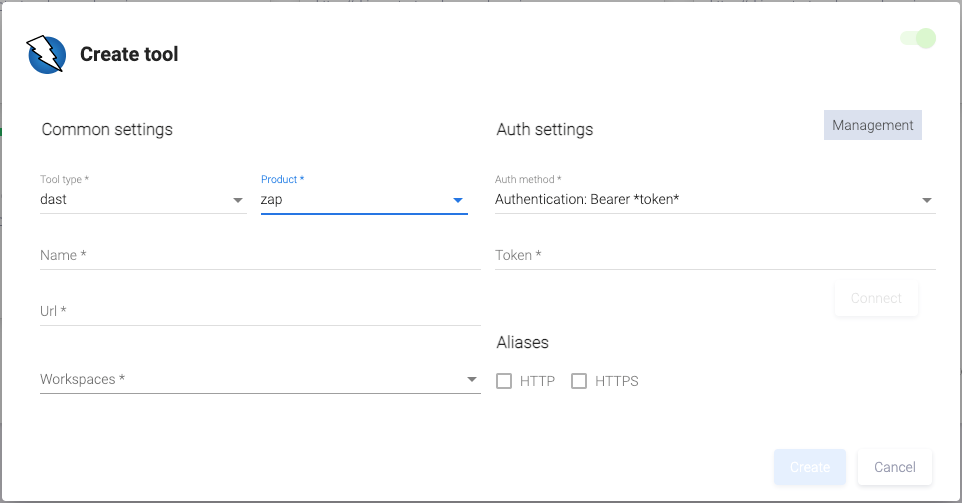Cancel the Create tool dialog
The image size is (962, 503).
[894, 467]
